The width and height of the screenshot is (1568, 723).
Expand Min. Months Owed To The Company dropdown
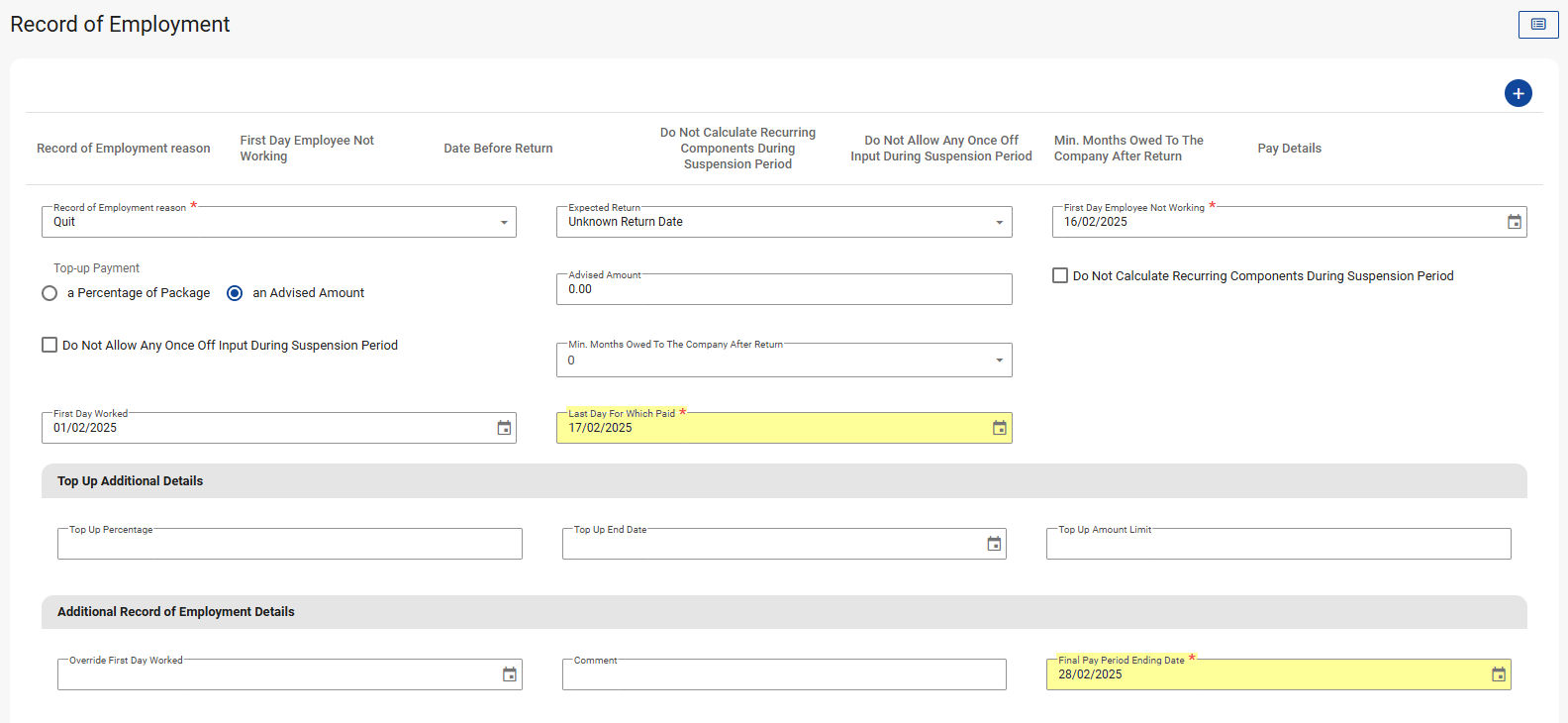[999, 361]
